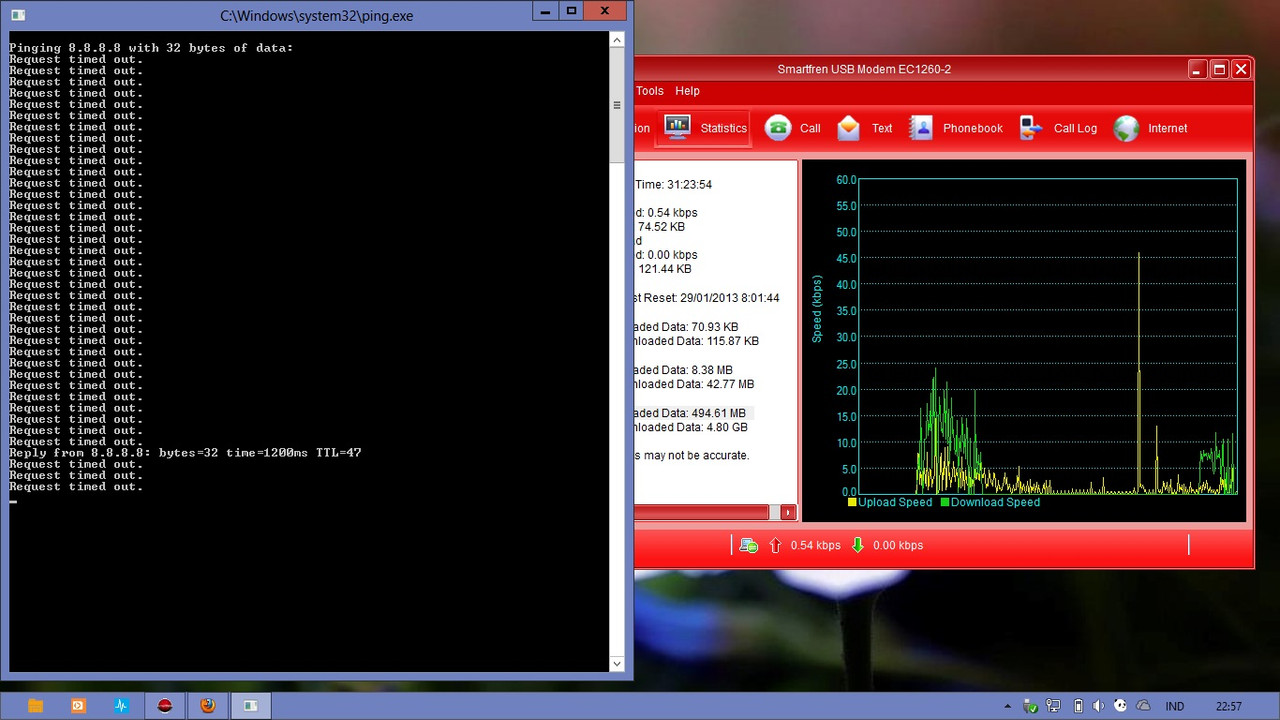Click the cloud tray icon
The image size is (1280, 720).
pos(1144,706)
